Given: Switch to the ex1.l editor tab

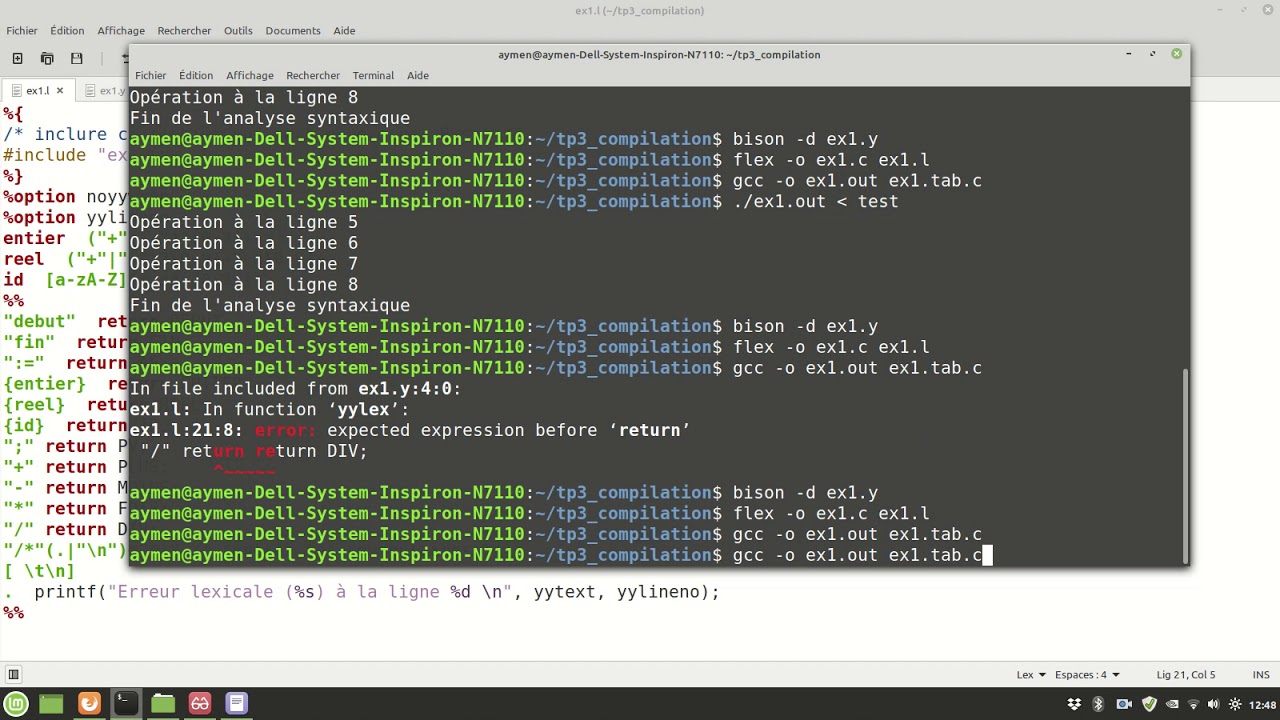Looking at the screenshot, I should (37, 91).
